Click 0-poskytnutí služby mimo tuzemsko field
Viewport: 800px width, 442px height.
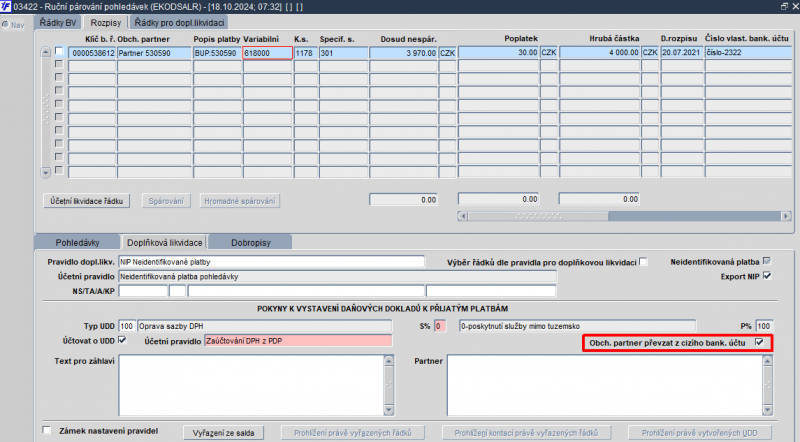[577, 326]
